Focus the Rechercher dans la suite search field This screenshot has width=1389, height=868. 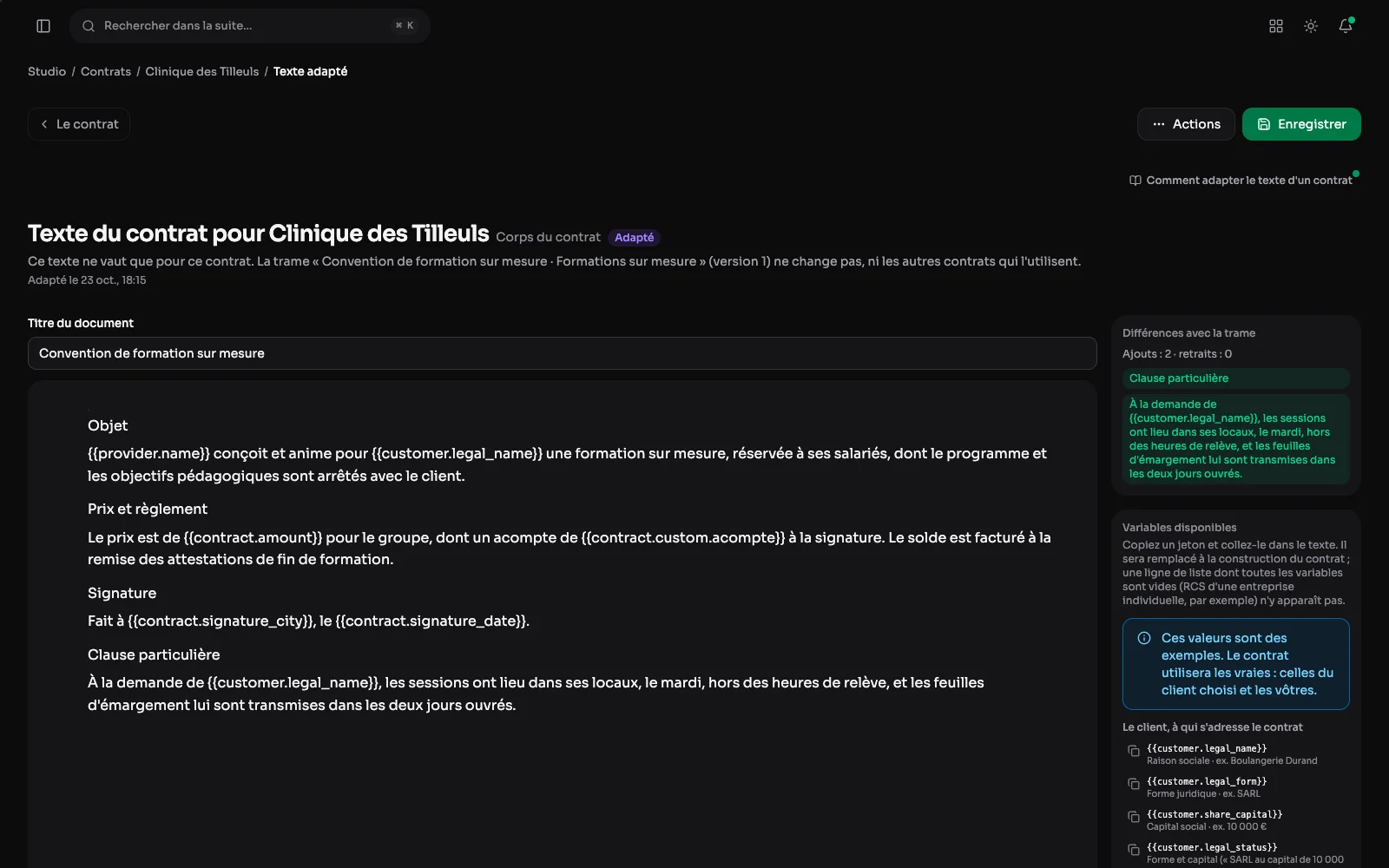point(250,26)
